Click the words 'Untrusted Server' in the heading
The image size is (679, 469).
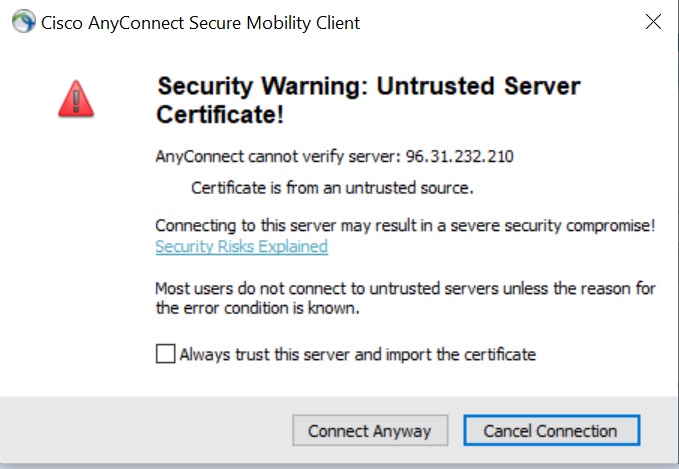tap(479, 86)
